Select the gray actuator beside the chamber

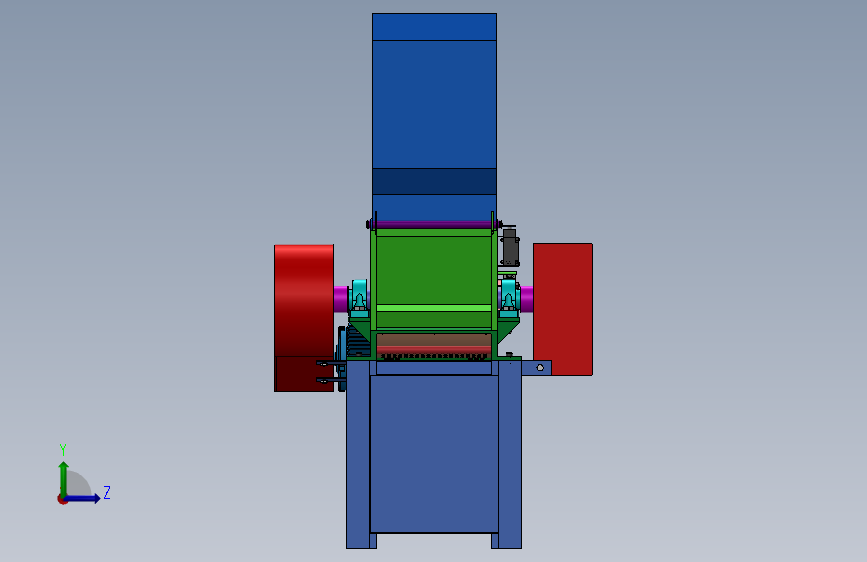pos(510,247)
